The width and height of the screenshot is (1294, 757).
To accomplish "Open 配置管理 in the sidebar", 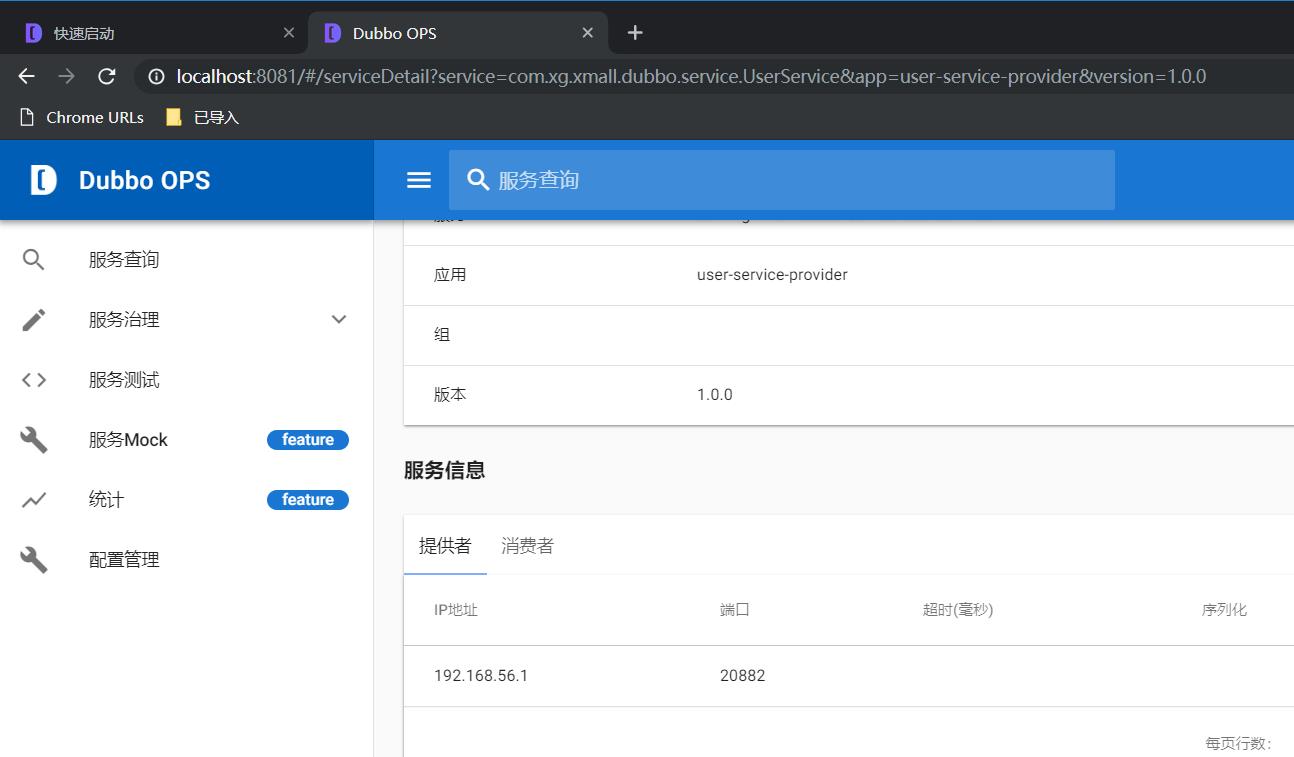I will [124, 560].
